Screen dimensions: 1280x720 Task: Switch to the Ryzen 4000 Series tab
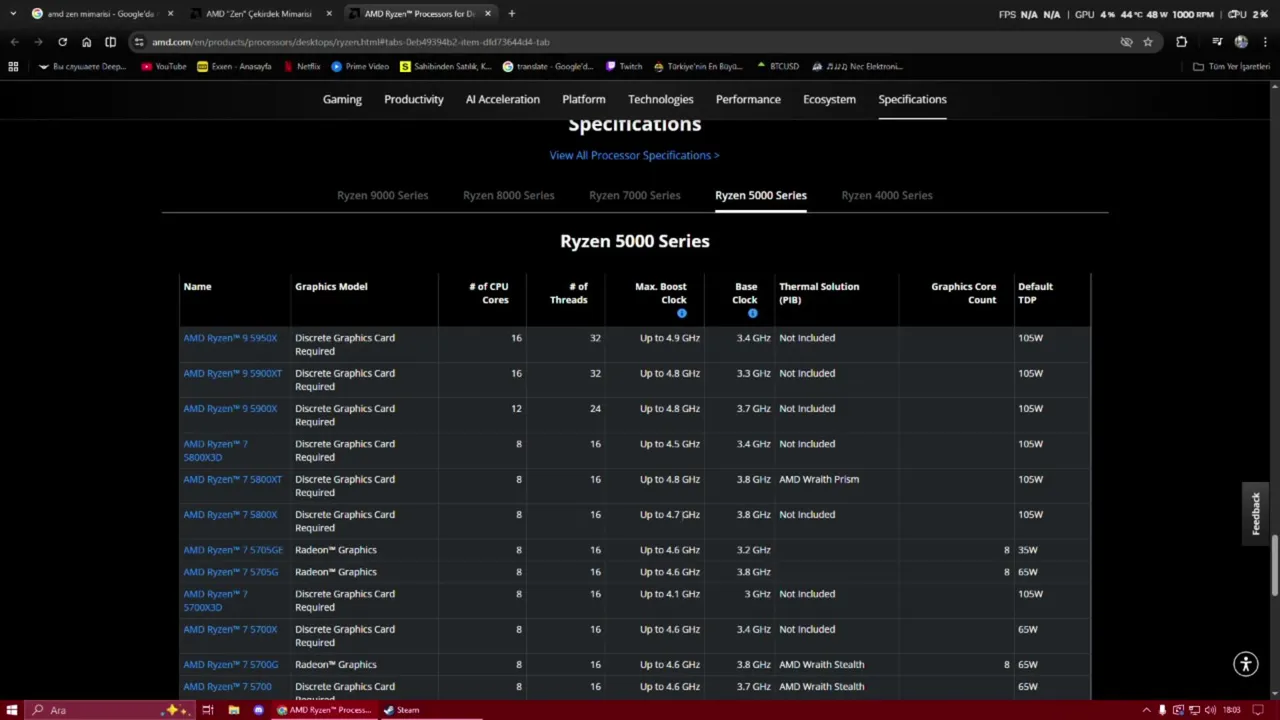pyautogui.click(x=887, y=195)
